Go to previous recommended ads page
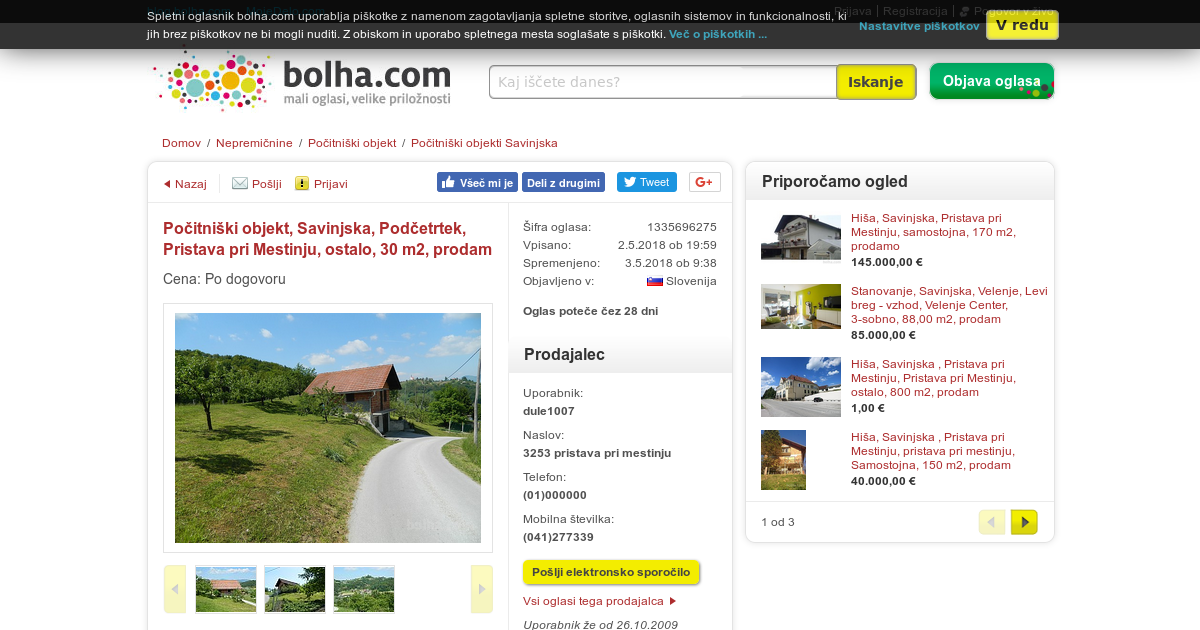 coord(991,522)
